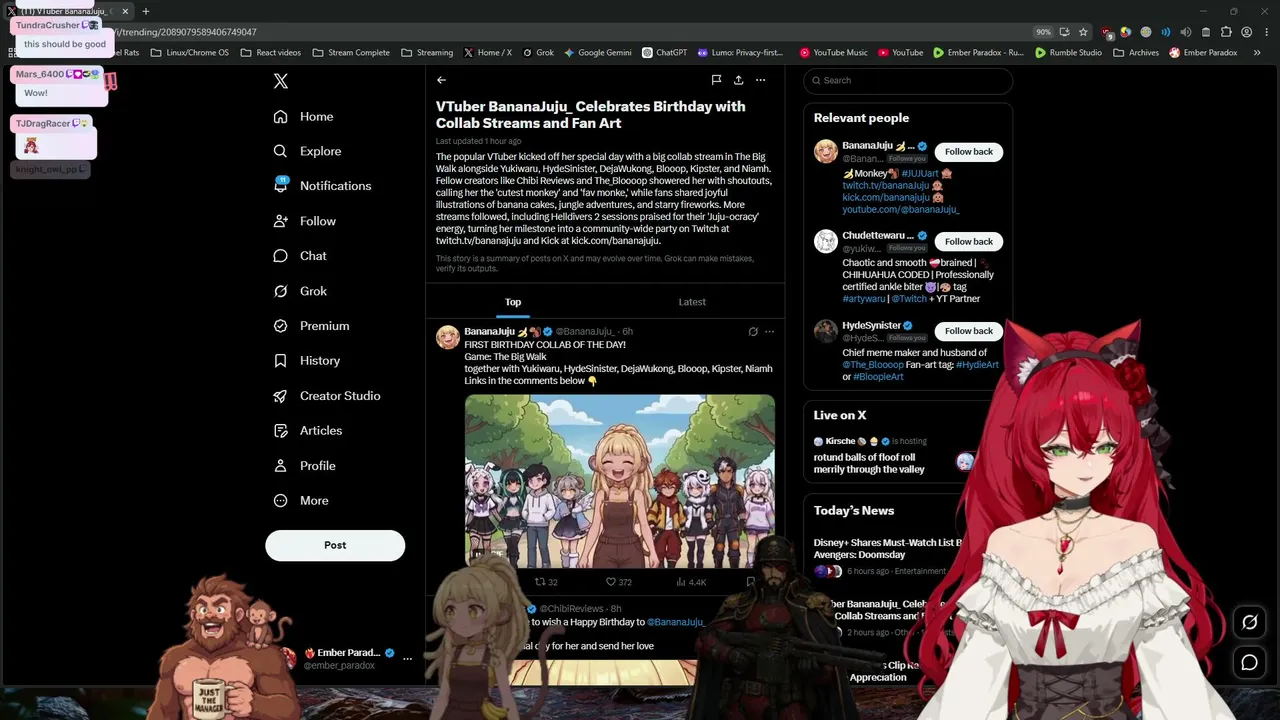This screenshot has width=1280, height=720.
Task: Open the ChatGPT bookmark
Action: pyautogui.click(x=664, y=52)
